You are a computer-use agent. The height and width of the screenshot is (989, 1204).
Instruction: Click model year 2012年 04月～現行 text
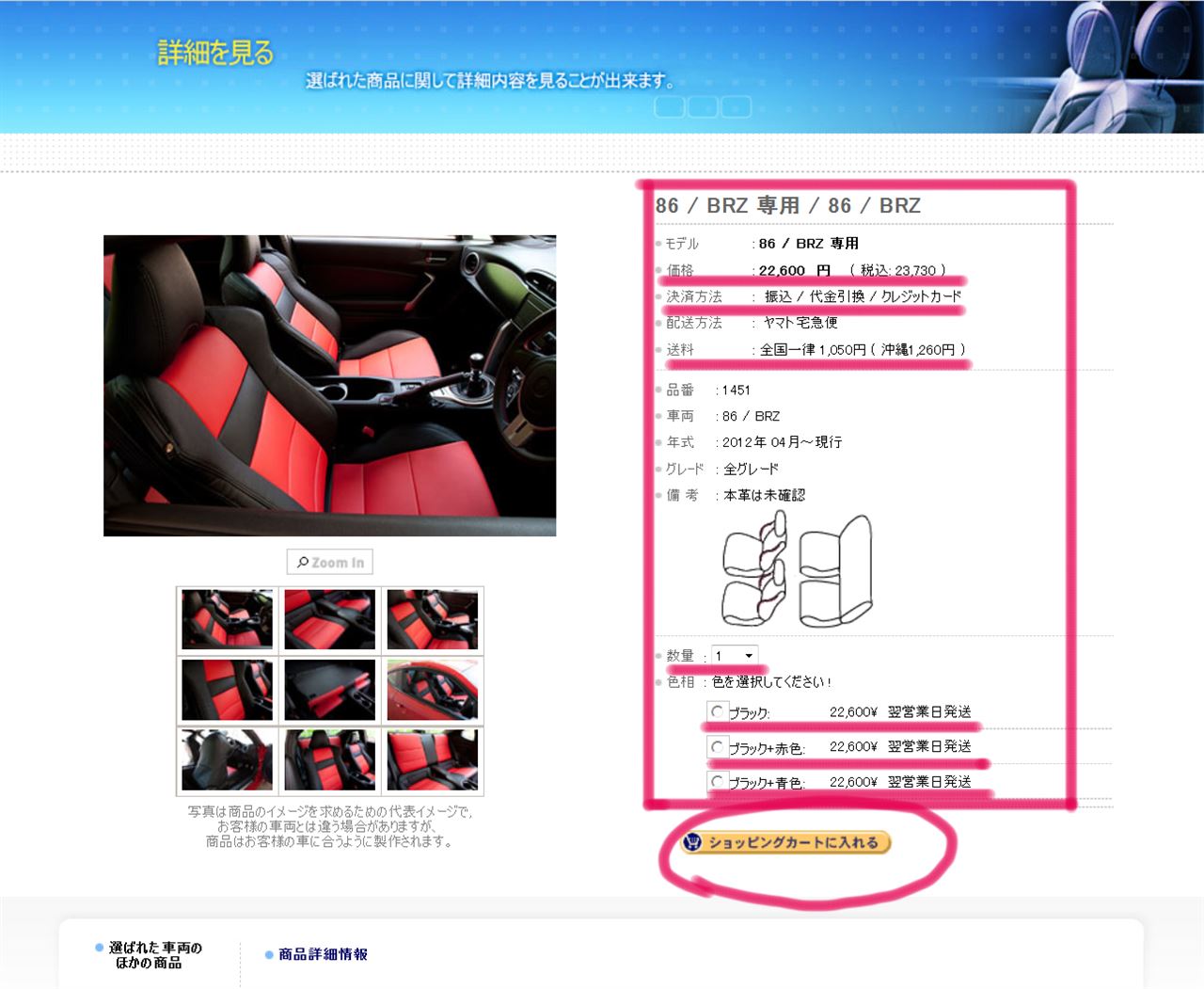click(x=782, y=442)
